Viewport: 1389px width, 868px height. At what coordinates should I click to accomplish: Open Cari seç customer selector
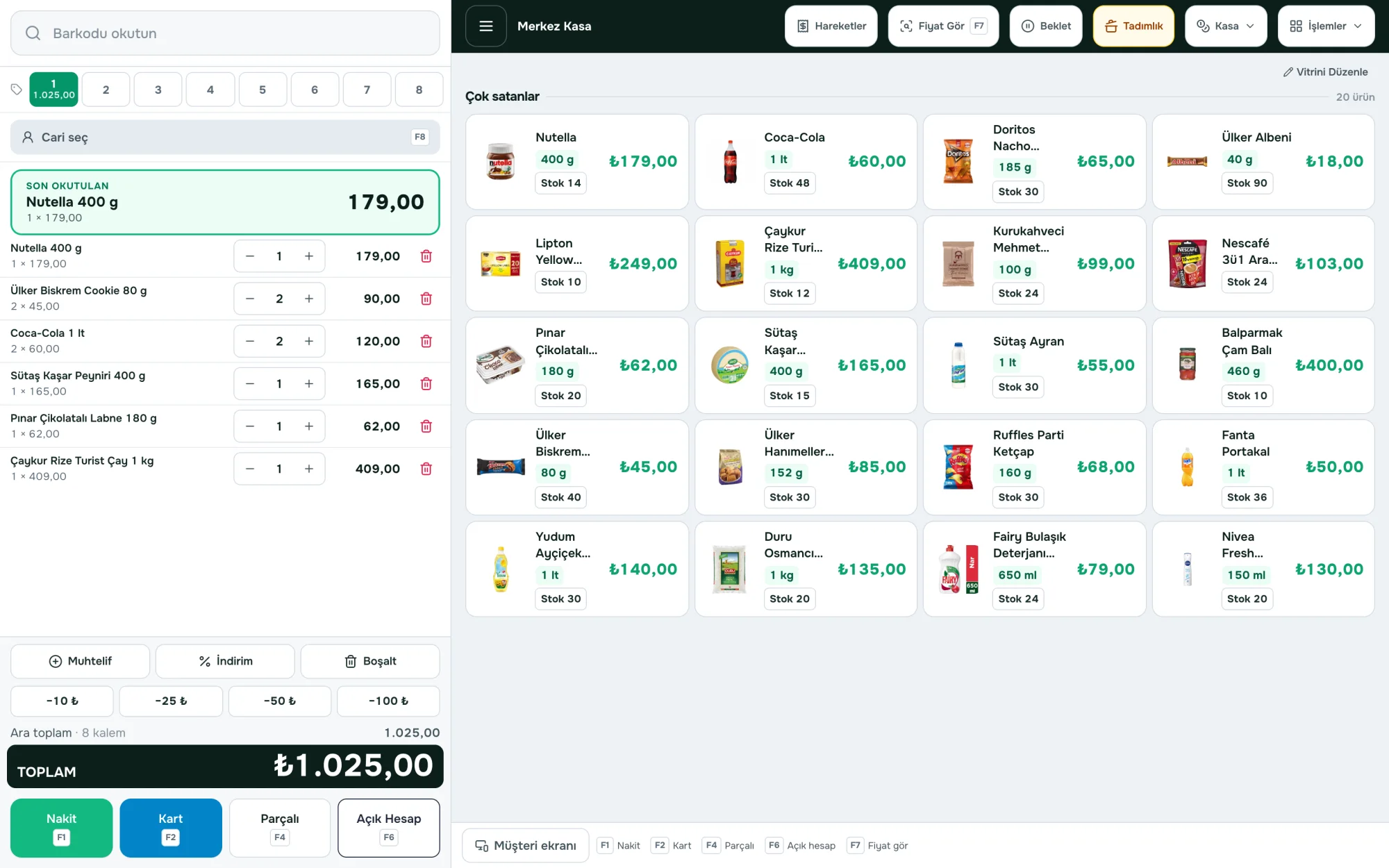[225, 137]
